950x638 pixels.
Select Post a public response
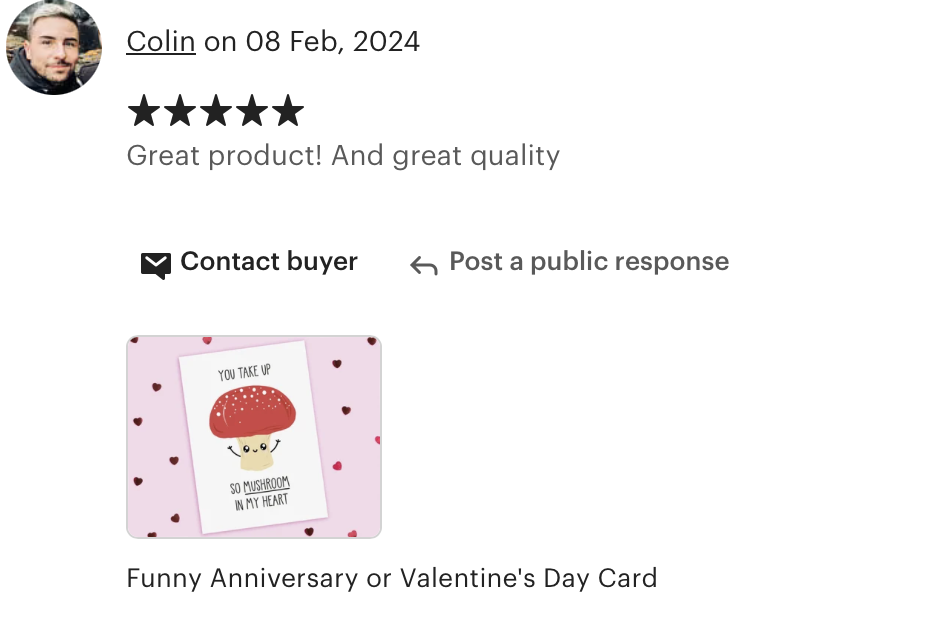570,262
